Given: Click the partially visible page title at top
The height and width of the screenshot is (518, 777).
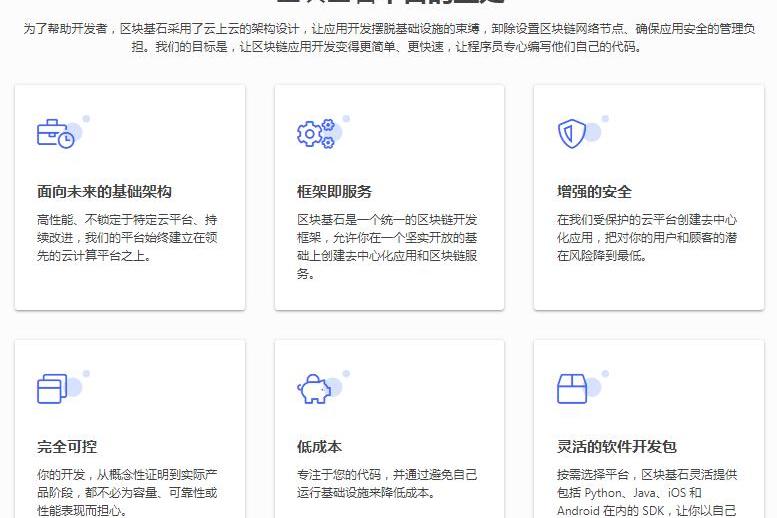Looking at the screenshot, I should pos(388,4).
